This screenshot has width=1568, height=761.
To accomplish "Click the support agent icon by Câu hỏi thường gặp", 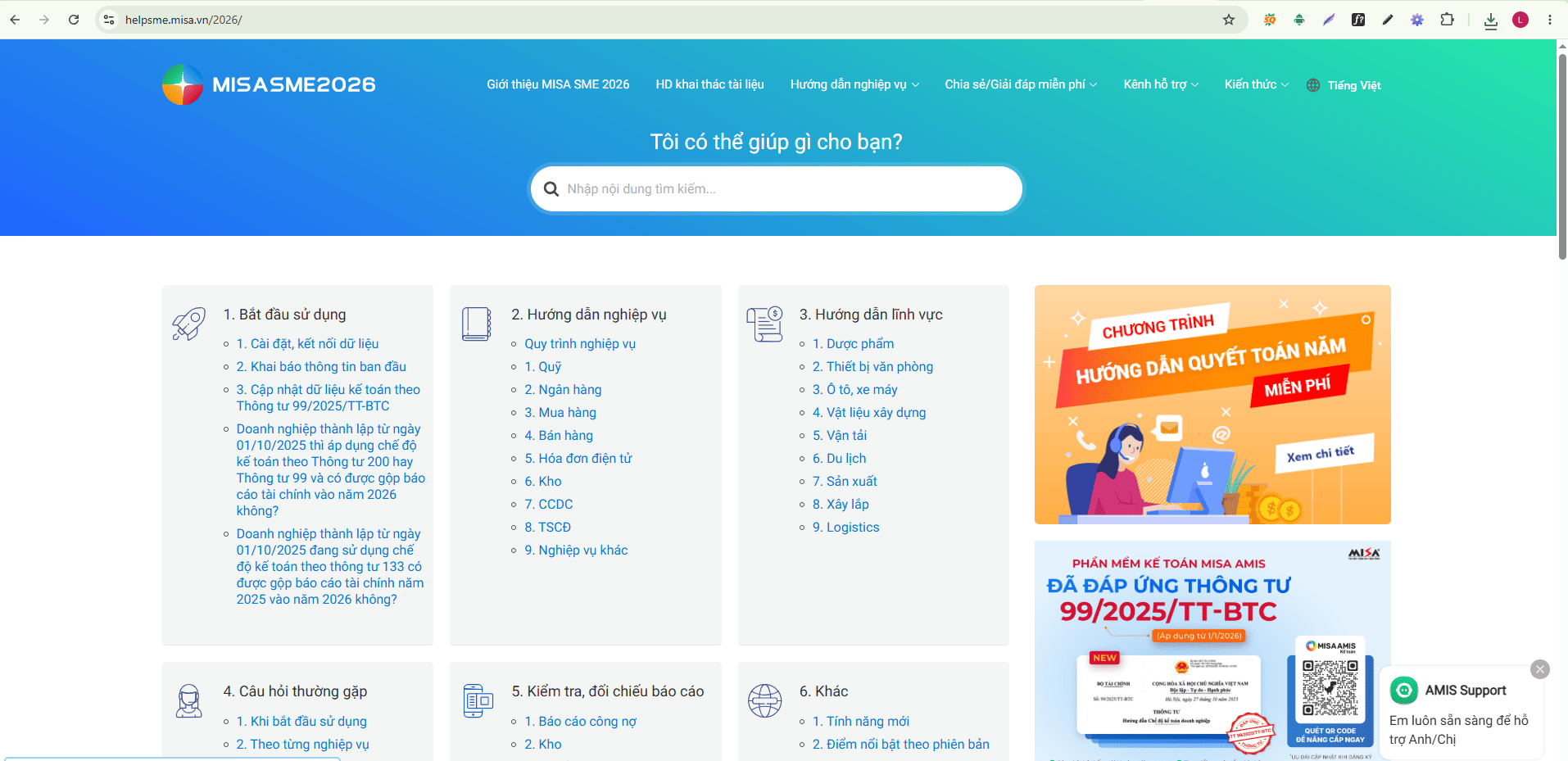I will point(189,701).
